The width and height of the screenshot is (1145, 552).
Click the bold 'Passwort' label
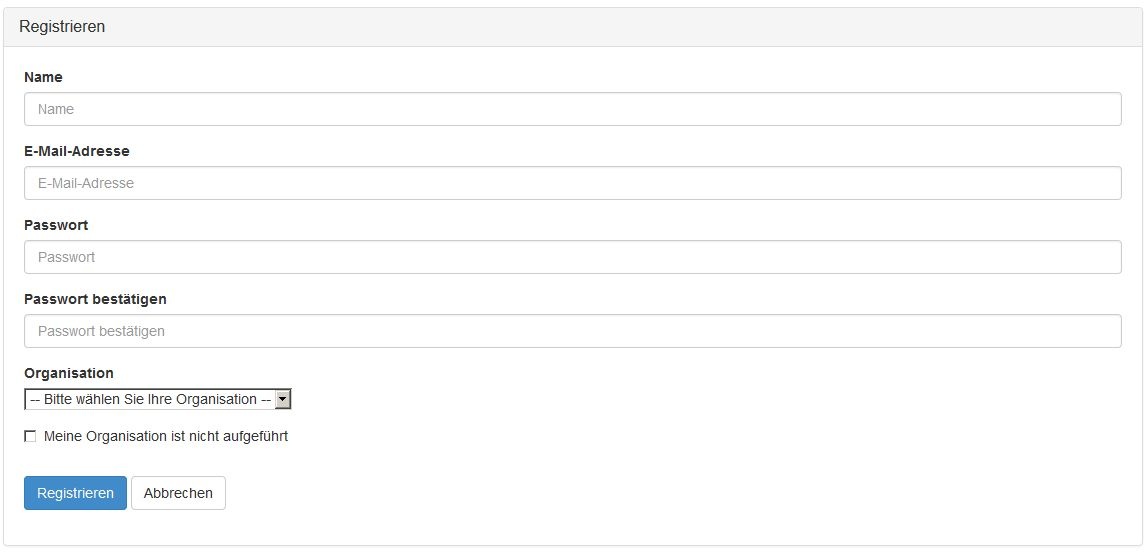click(56, 225)
